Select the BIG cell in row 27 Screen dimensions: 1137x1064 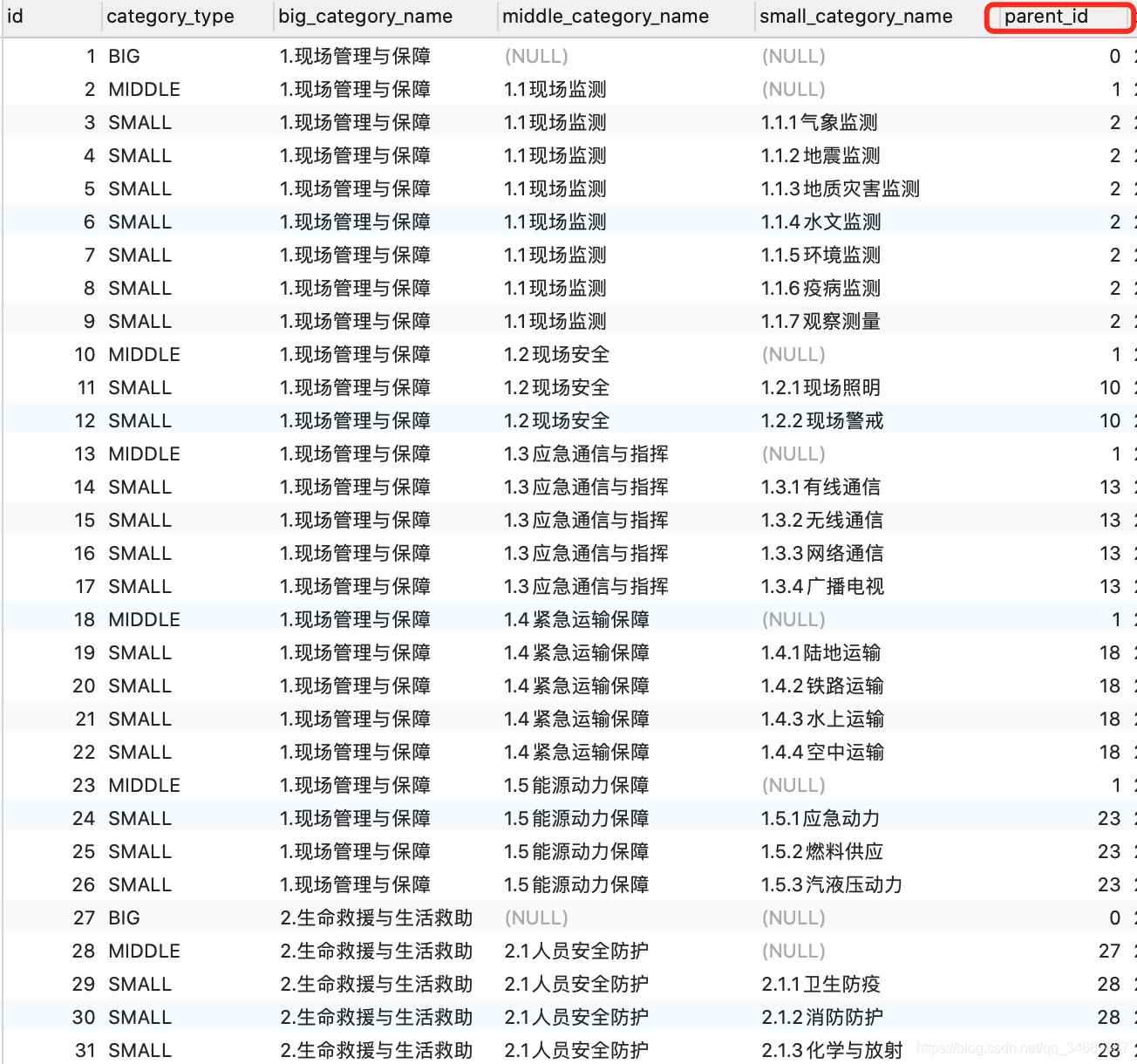coord(123,917)
